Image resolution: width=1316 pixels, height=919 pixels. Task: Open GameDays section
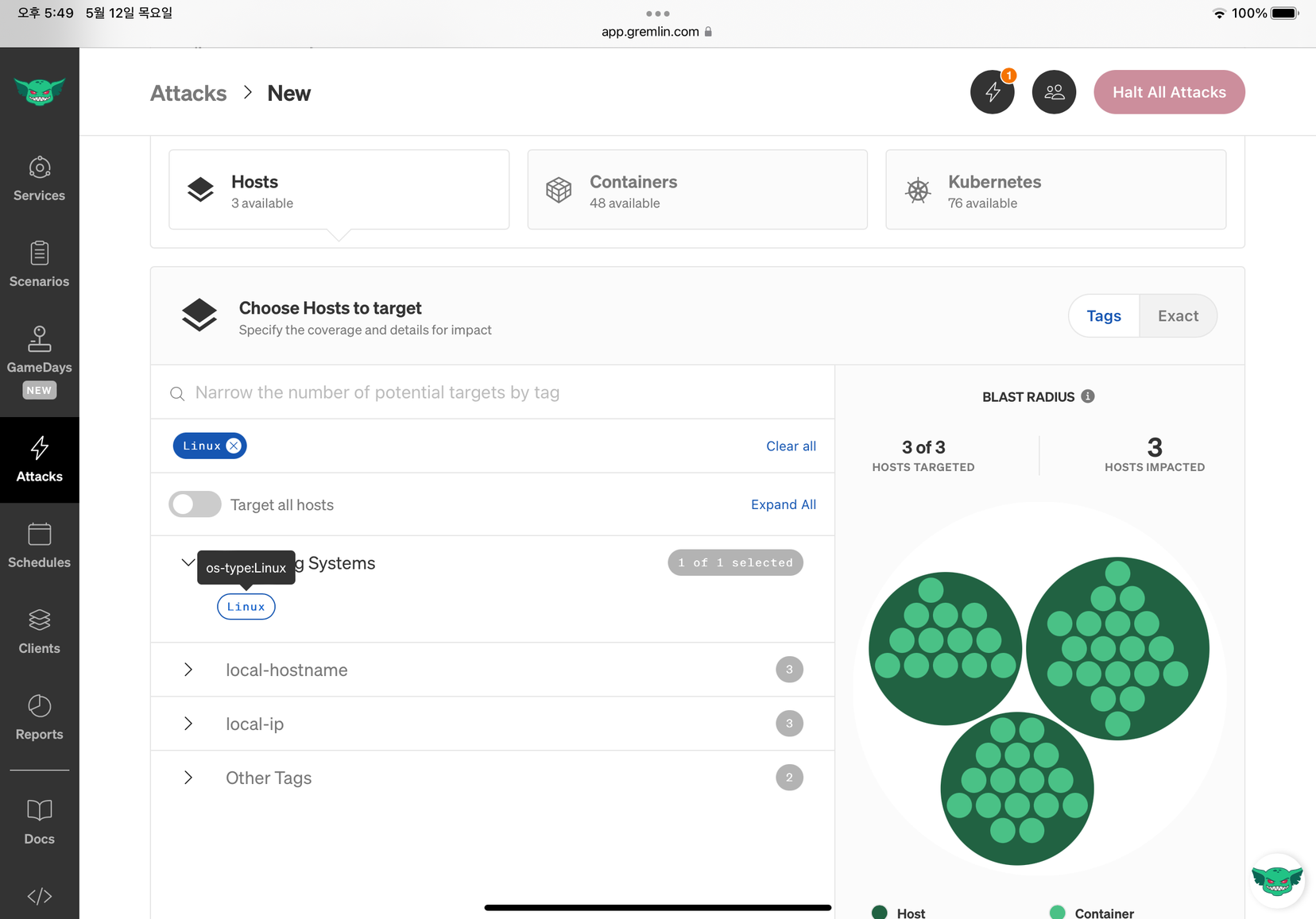point(39,361)
